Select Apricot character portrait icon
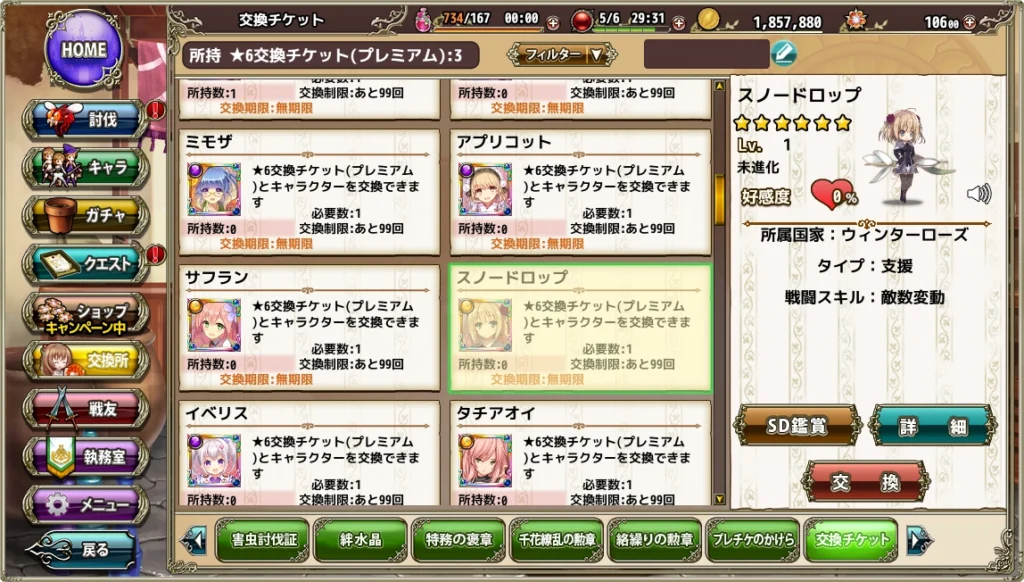Screen dimensions: 1024x582 point(485,189)
